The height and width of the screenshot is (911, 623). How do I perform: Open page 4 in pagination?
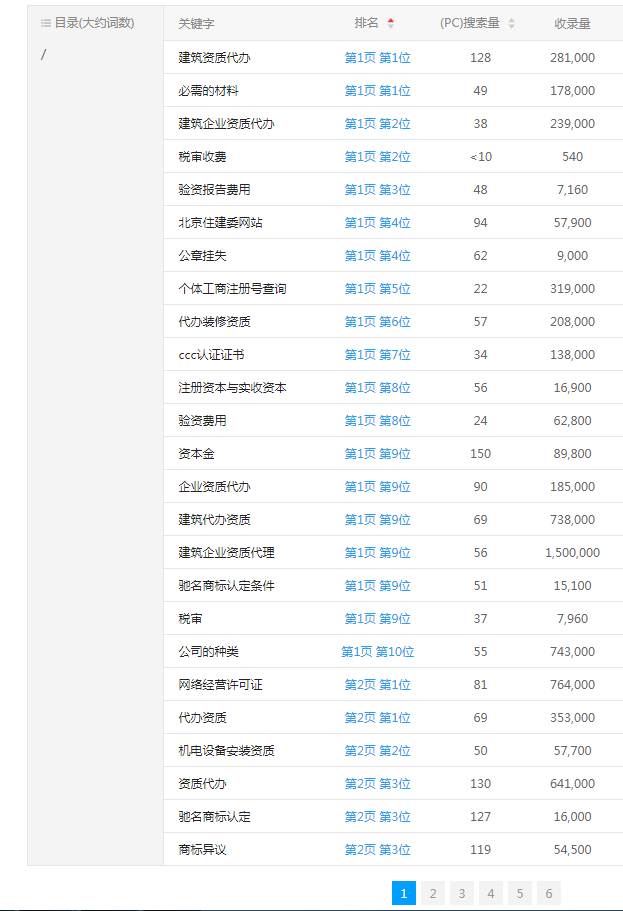click(x=490, y=893)
